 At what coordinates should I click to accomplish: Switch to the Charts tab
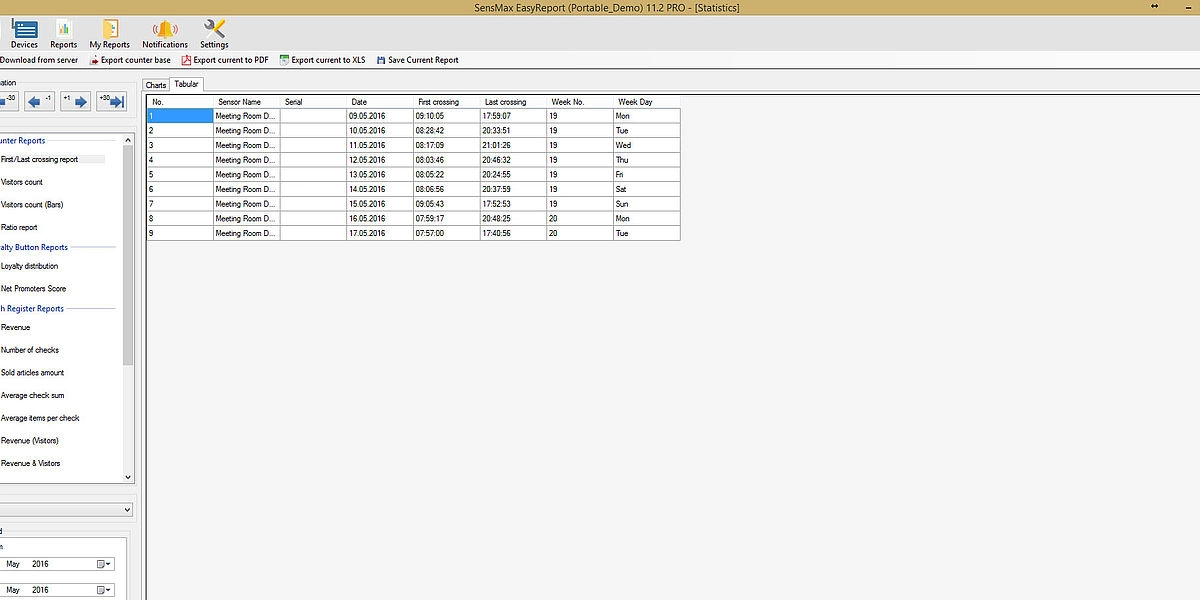point(156,85)
